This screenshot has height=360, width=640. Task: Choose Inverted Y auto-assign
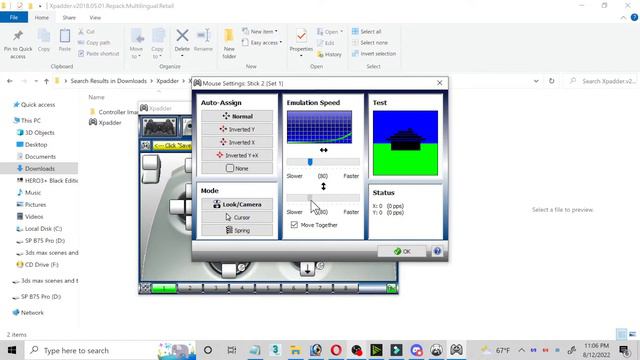pos(237,129)
